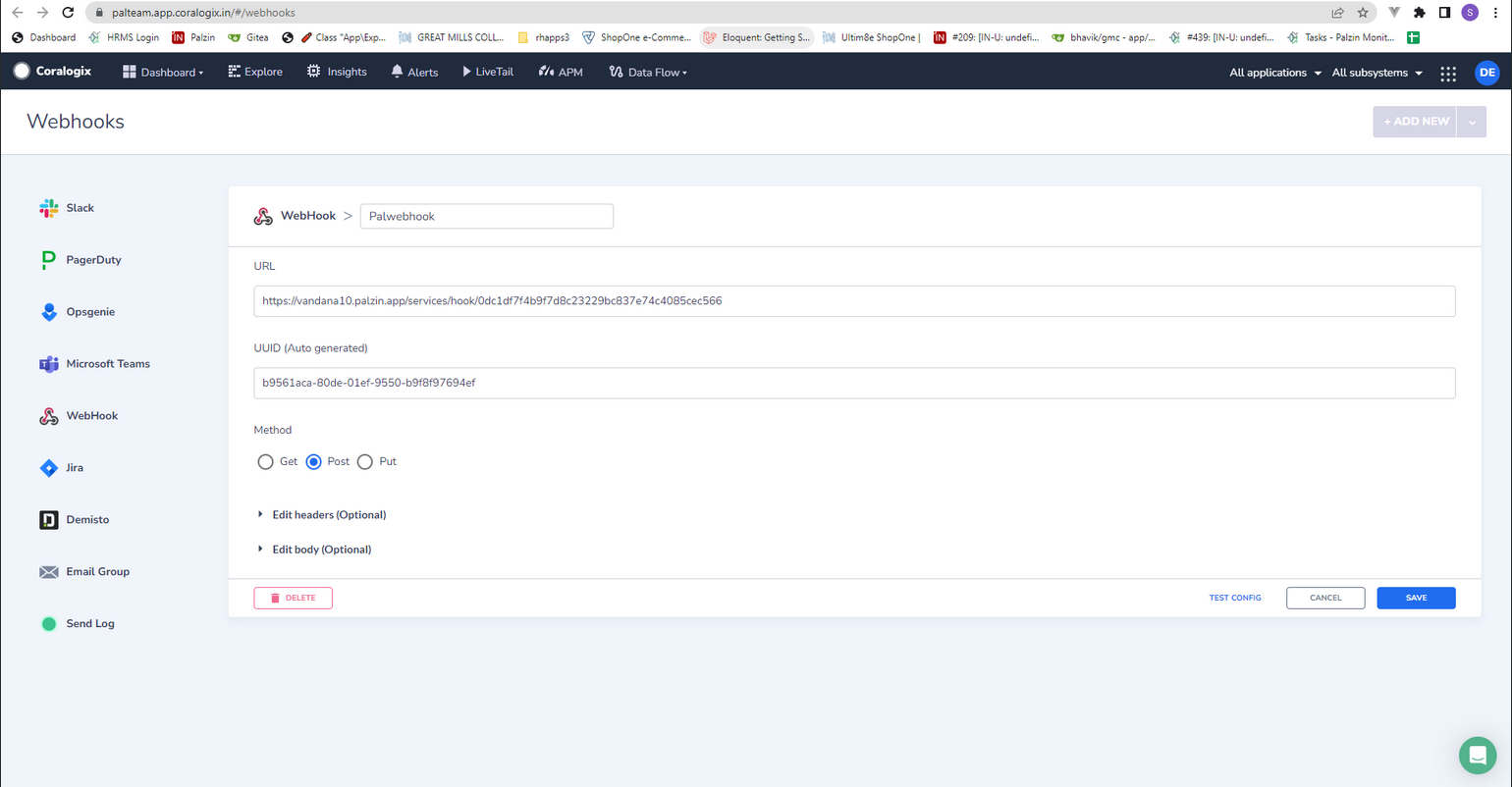1512x787 pixels.
Task: Open the All subsystems dropdown
Action: tap(1377, 73)
